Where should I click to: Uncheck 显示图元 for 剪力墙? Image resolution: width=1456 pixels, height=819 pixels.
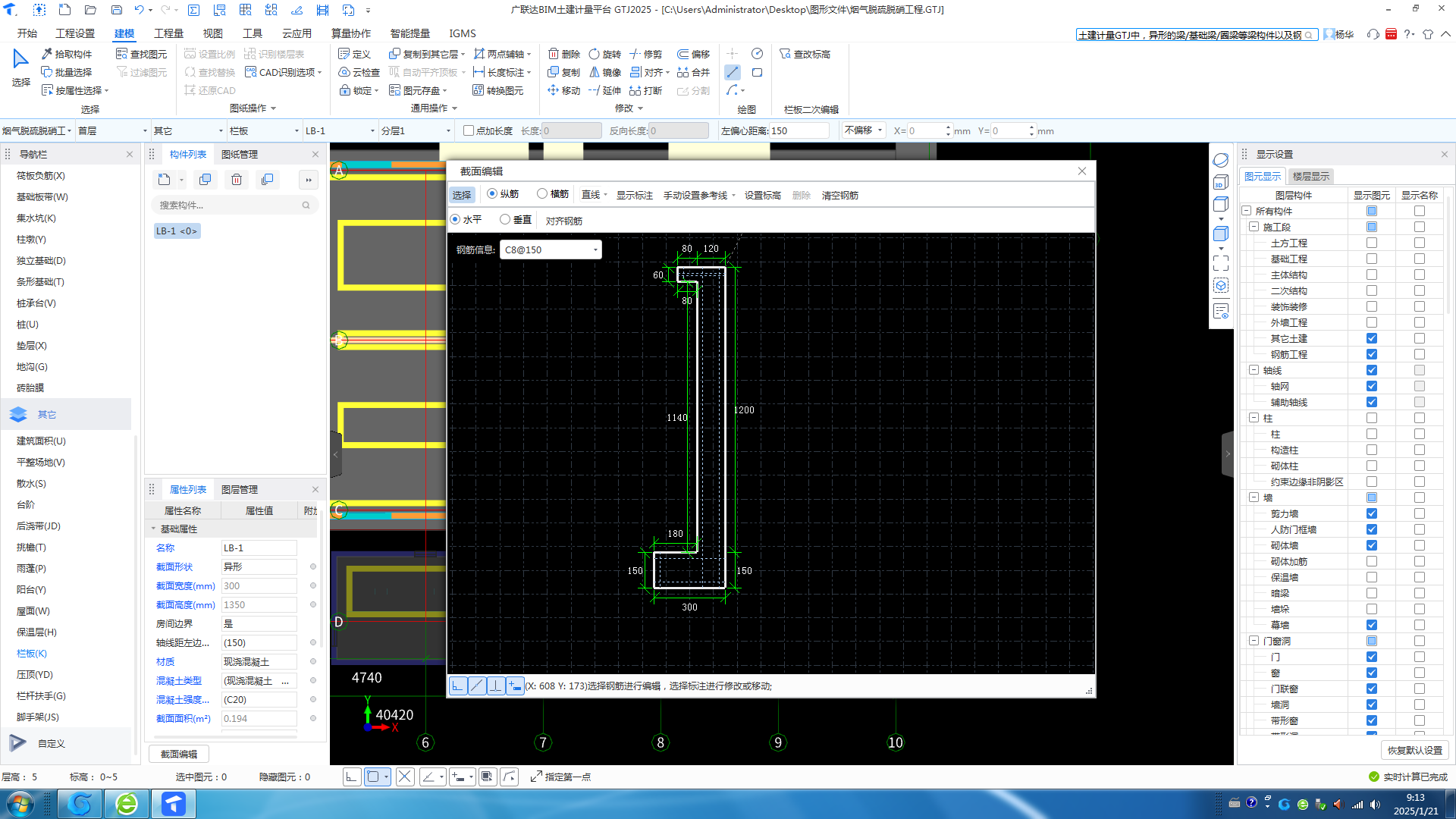pos(1372,513)
